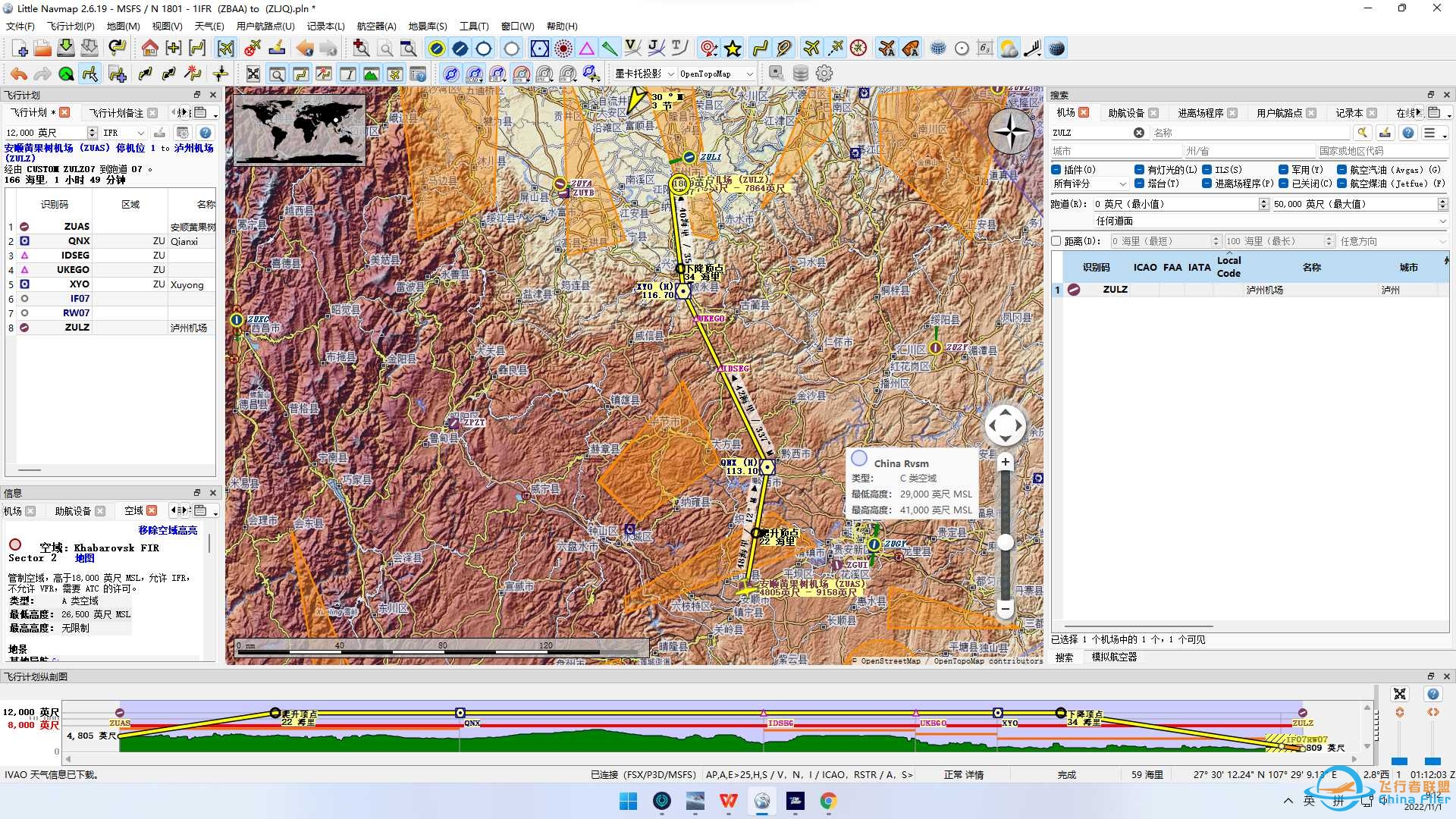The height and width of the screenshot is (819, 1456).
Task: Click the green calculate direct route icon
Action: click(x=66, y=74)
